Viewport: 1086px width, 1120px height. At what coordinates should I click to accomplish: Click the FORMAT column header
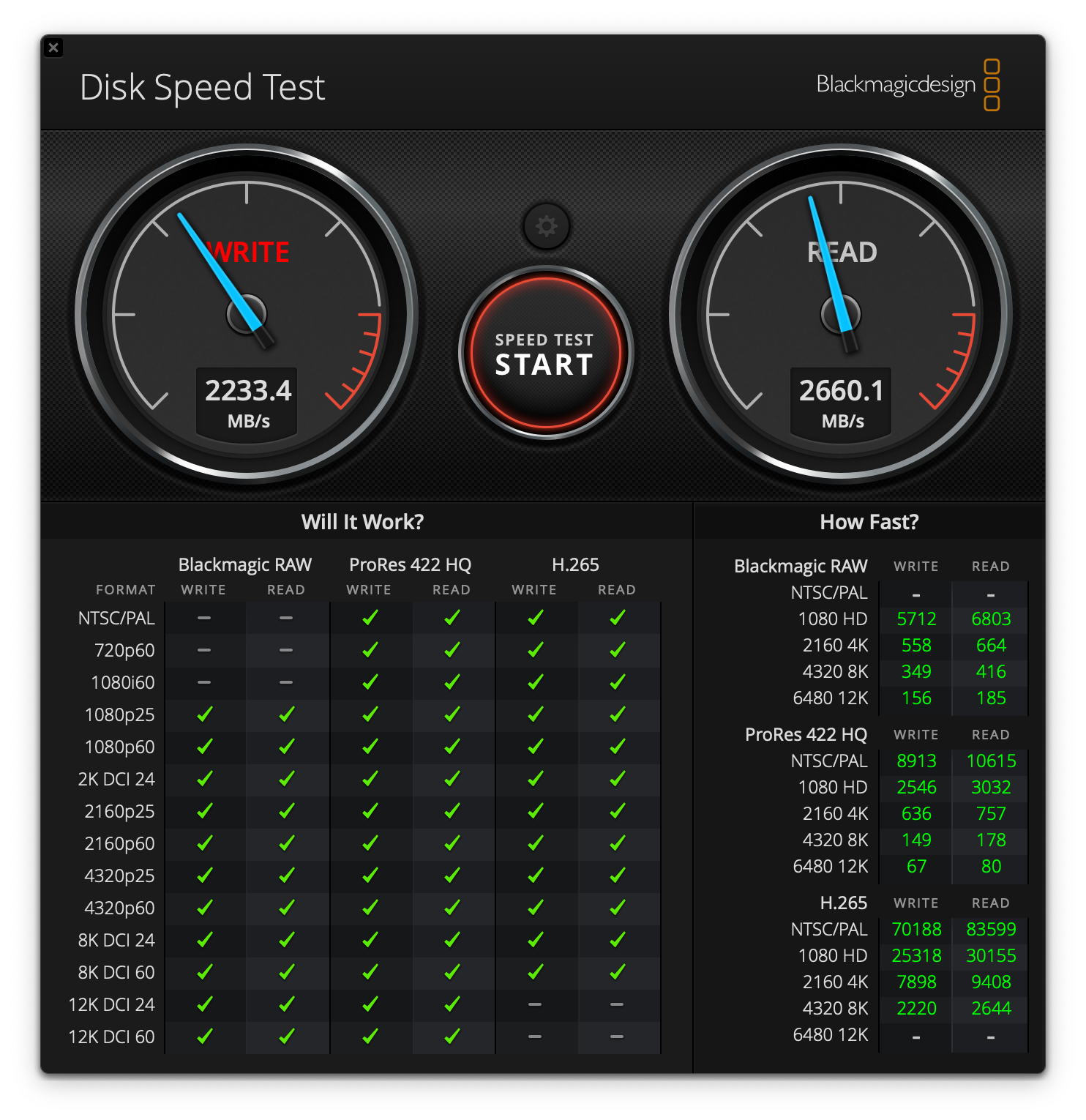(x=126, y=590)
